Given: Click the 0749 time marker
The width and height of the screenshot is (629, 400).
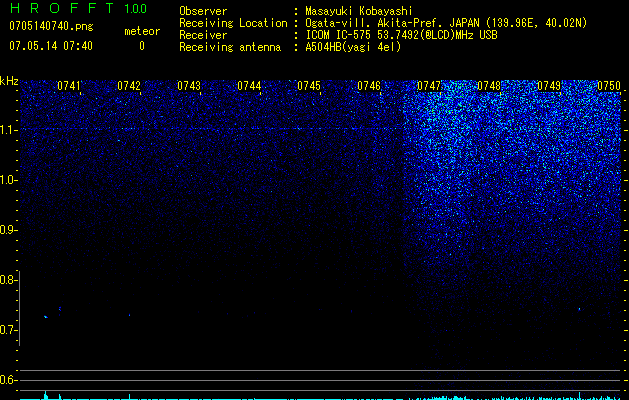Looking at the screenshot, I should click(549, 86).
